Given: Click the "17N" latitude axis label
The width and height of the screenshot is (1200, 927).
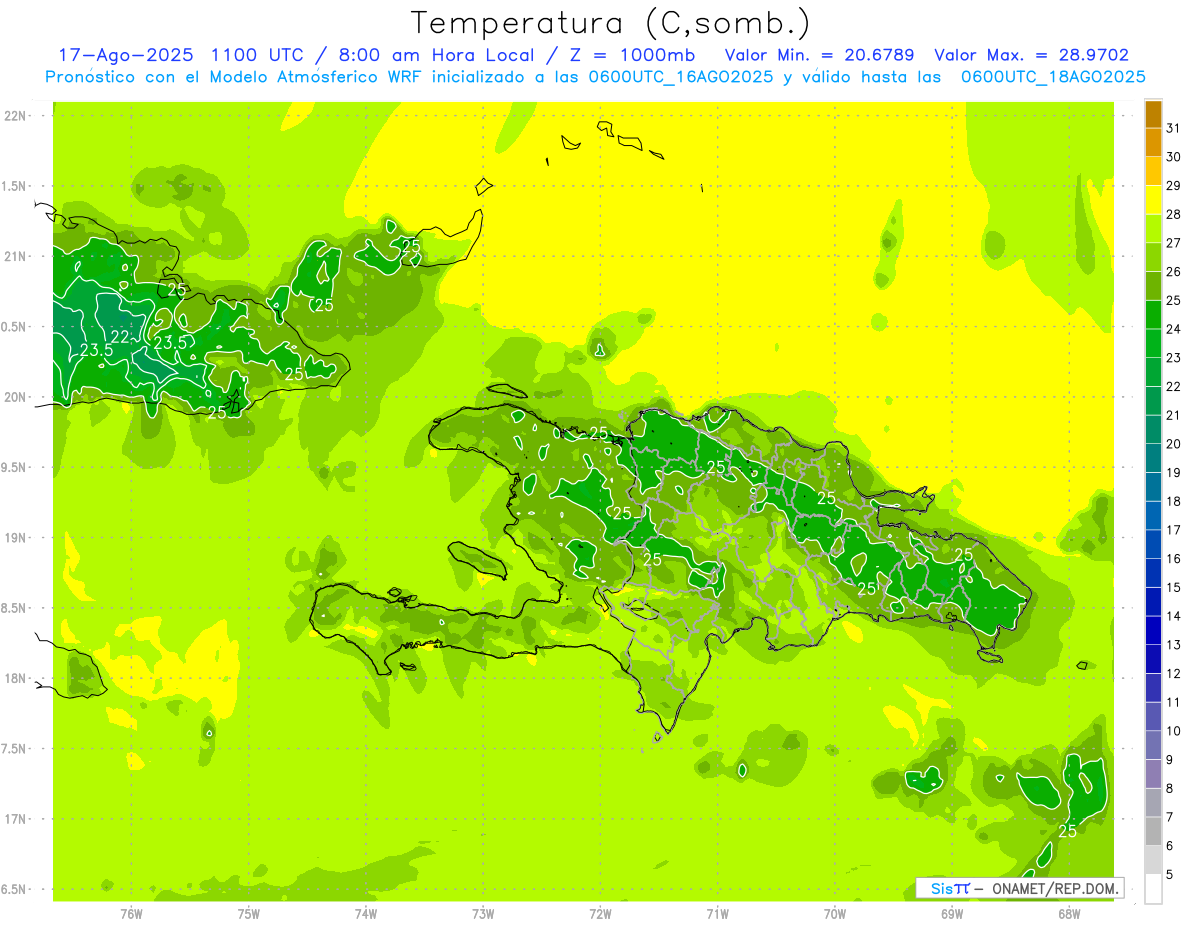Looking at the screenshot, I should pyautogui.click(x=16, y=819).
